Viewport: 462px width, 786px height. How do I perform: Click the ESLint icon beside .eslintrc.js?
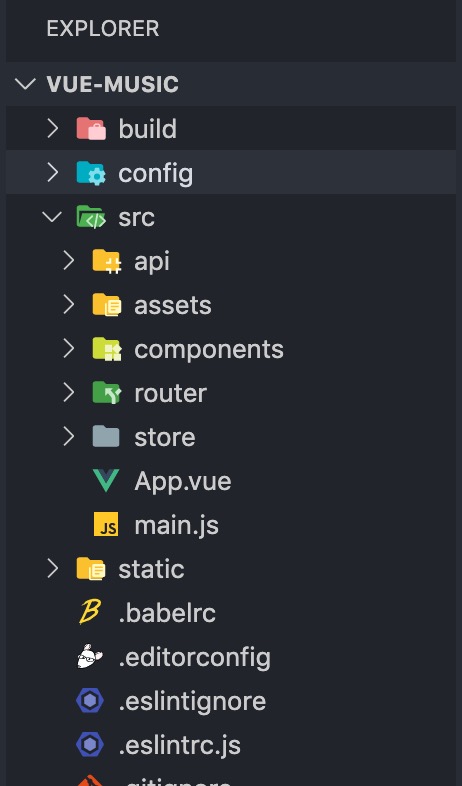tap(90, 744)
